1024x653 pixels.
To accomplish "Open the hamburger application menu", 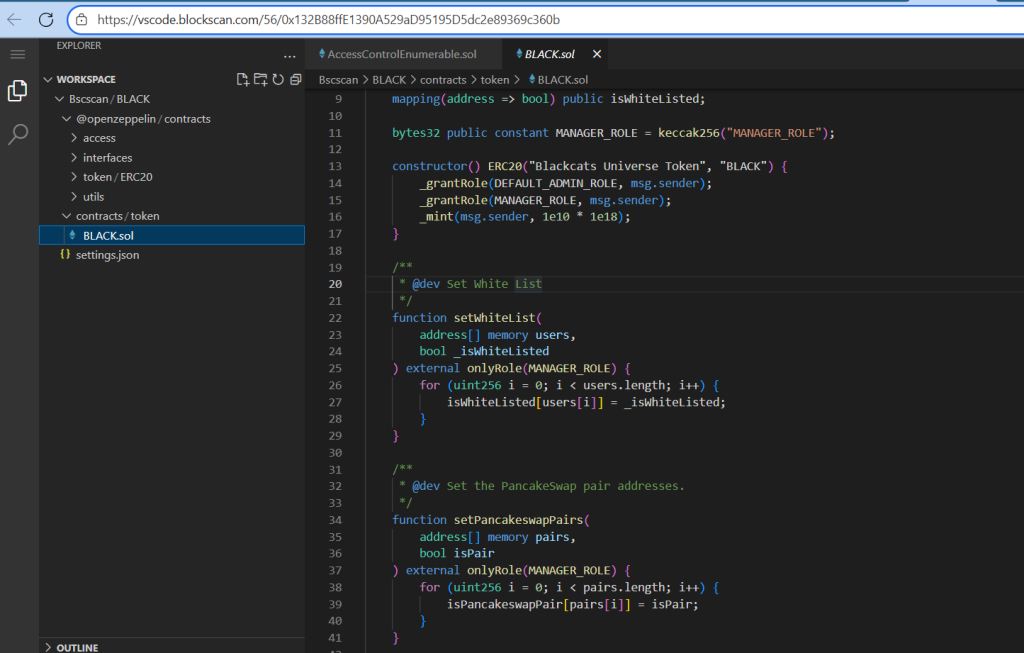I will [x=17, y=53].
